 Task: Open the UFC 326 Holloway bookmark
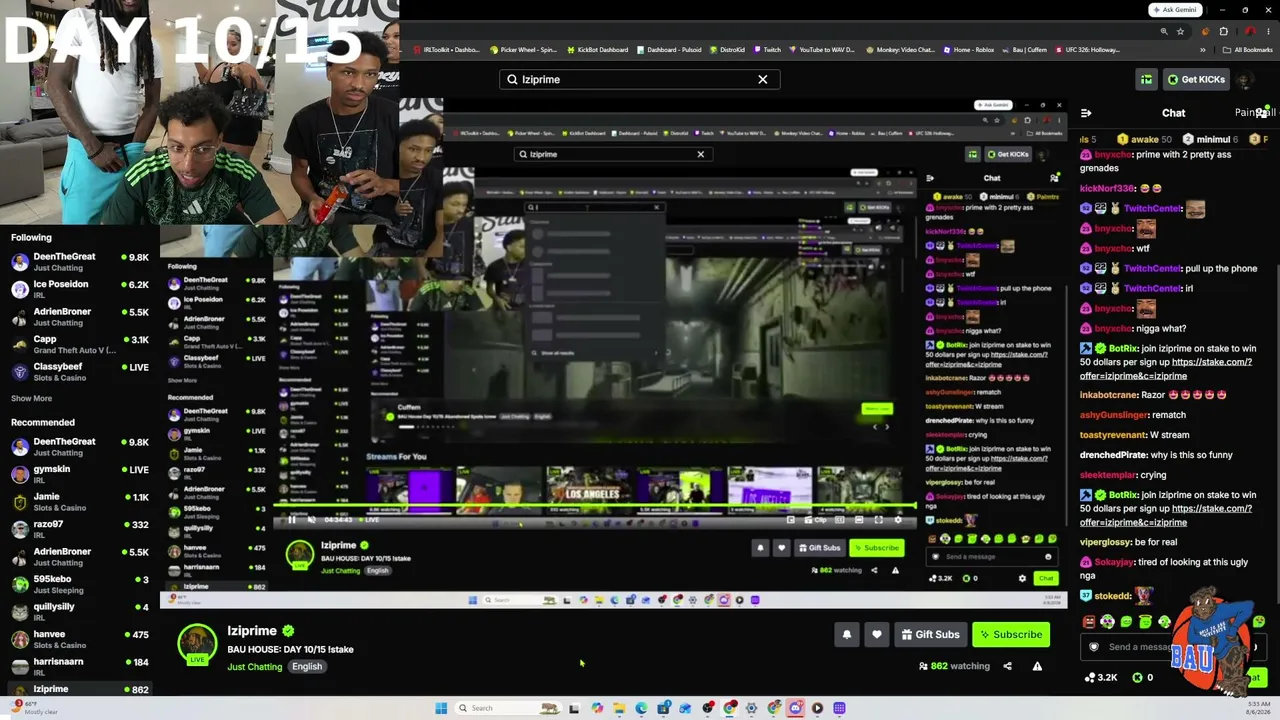pyautogui.click(x=1087, y=50)
